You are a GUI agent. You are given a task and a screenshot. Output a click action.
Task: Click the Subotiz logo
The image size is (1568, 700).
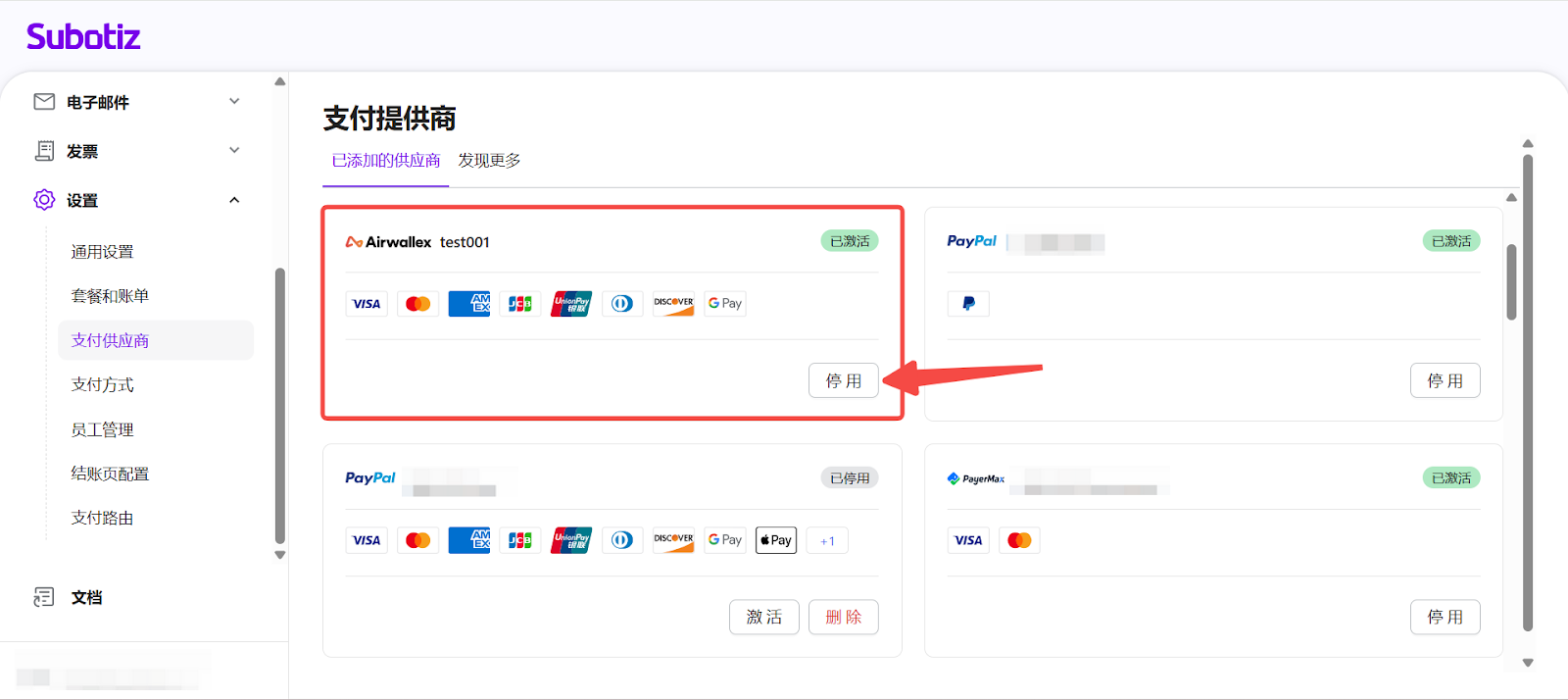point(83,37)
